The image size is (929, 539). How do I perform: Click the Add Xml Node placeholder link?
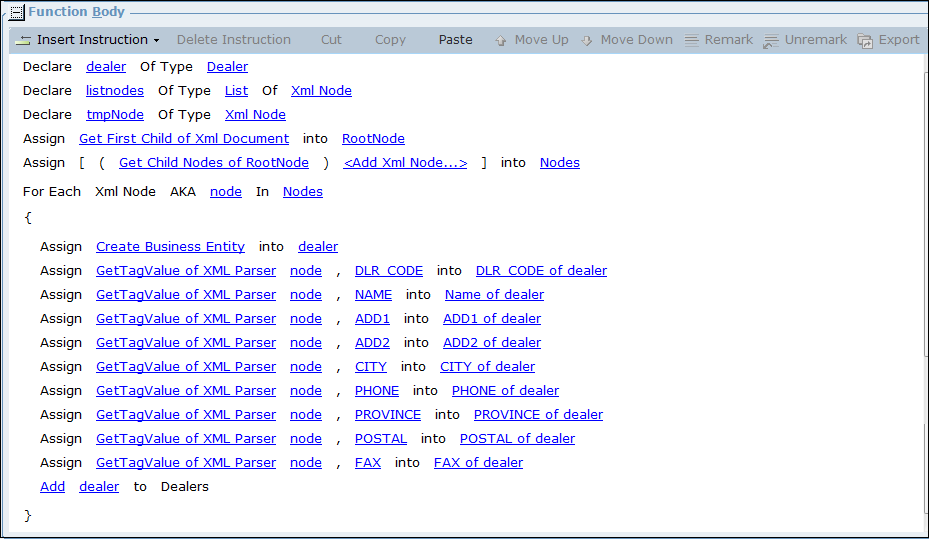tap(405, 163)
